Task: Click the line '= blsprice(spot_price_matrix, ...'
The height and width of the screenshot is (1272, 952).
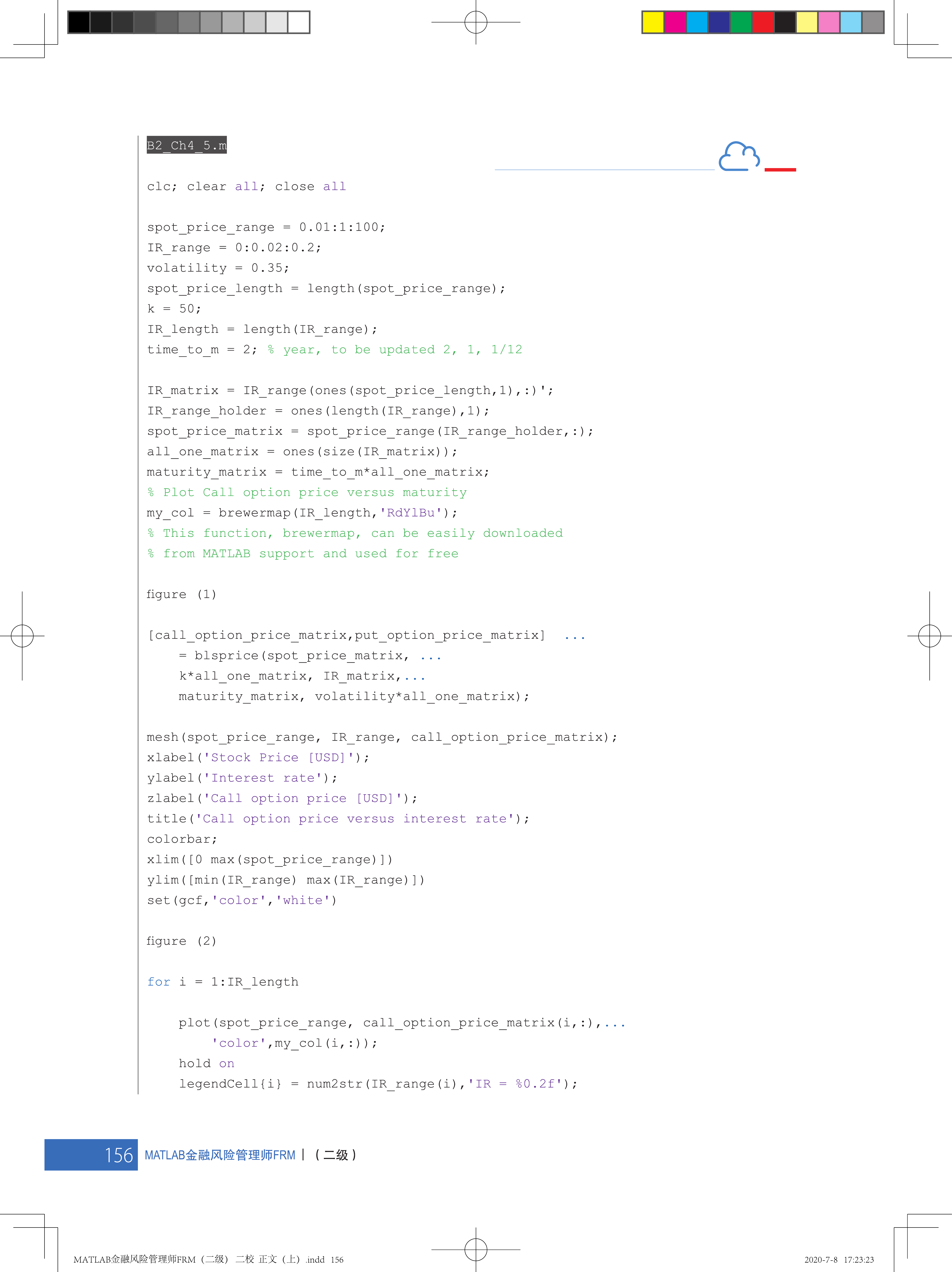Action: pyautogui.click(x=310, y=656)
